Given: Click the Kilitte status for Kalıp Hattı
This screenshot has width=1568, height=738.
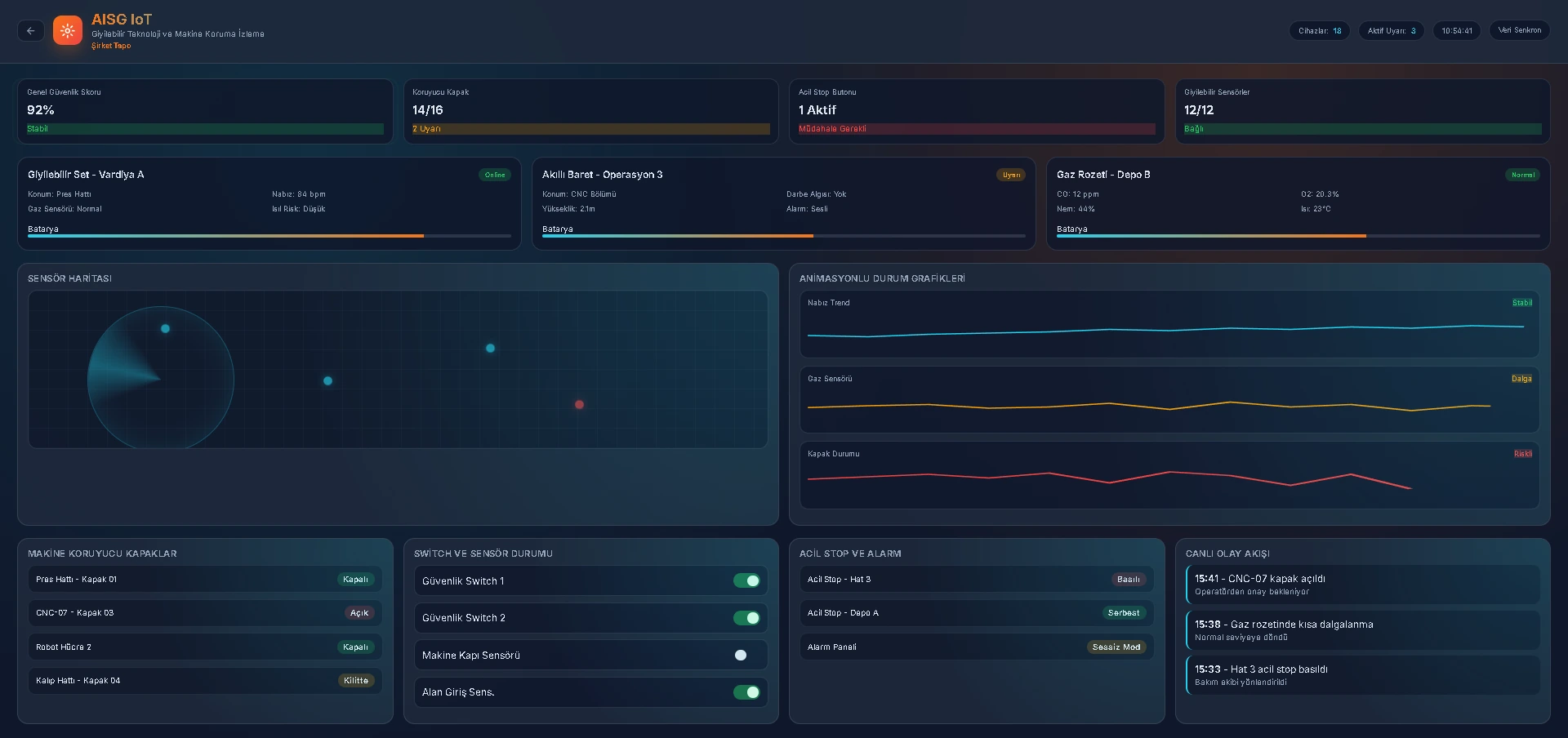Looking at the screenshot, I should pyautogui.click(x=356, y=681).
